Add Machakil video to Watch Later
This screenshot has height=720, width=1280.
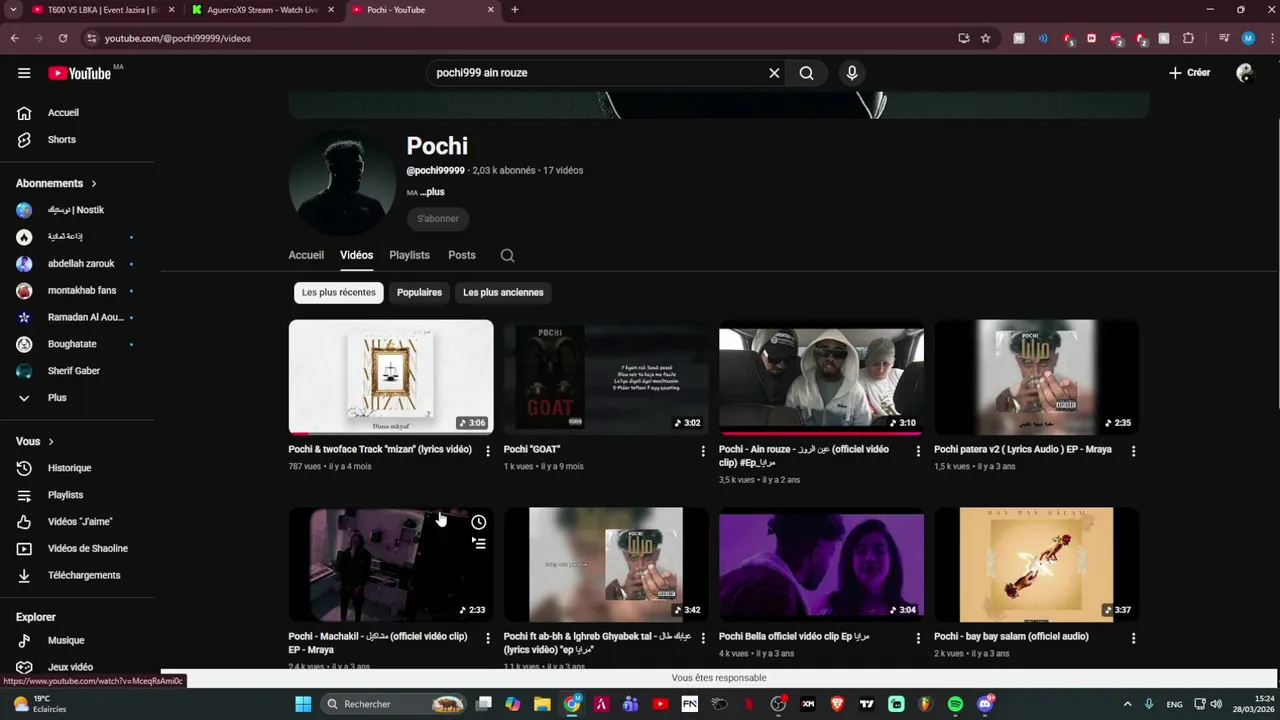tap(479, 522)
